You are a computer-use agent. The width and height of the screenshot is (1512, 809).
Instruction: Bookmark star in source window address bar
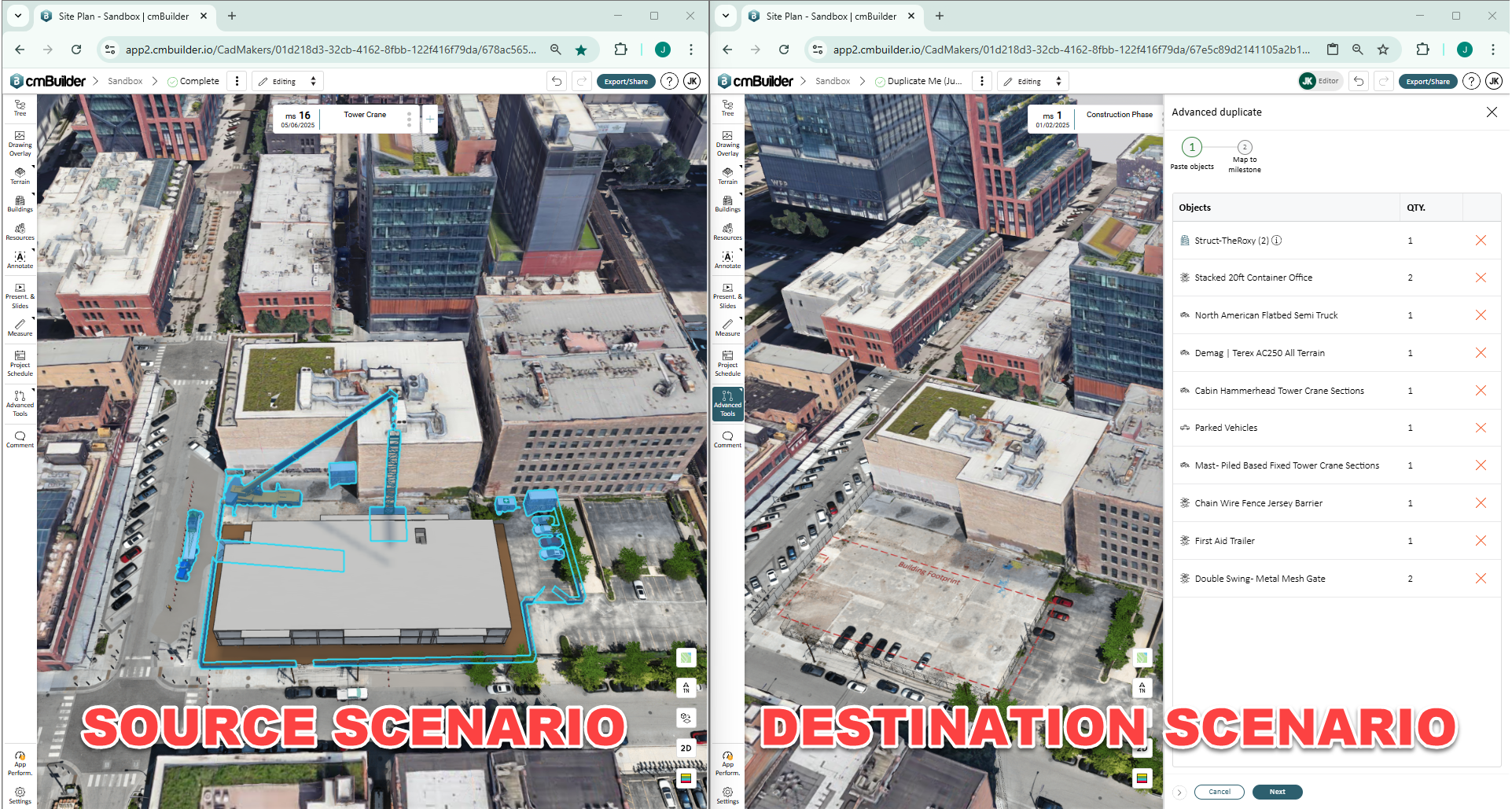point(581,50)
